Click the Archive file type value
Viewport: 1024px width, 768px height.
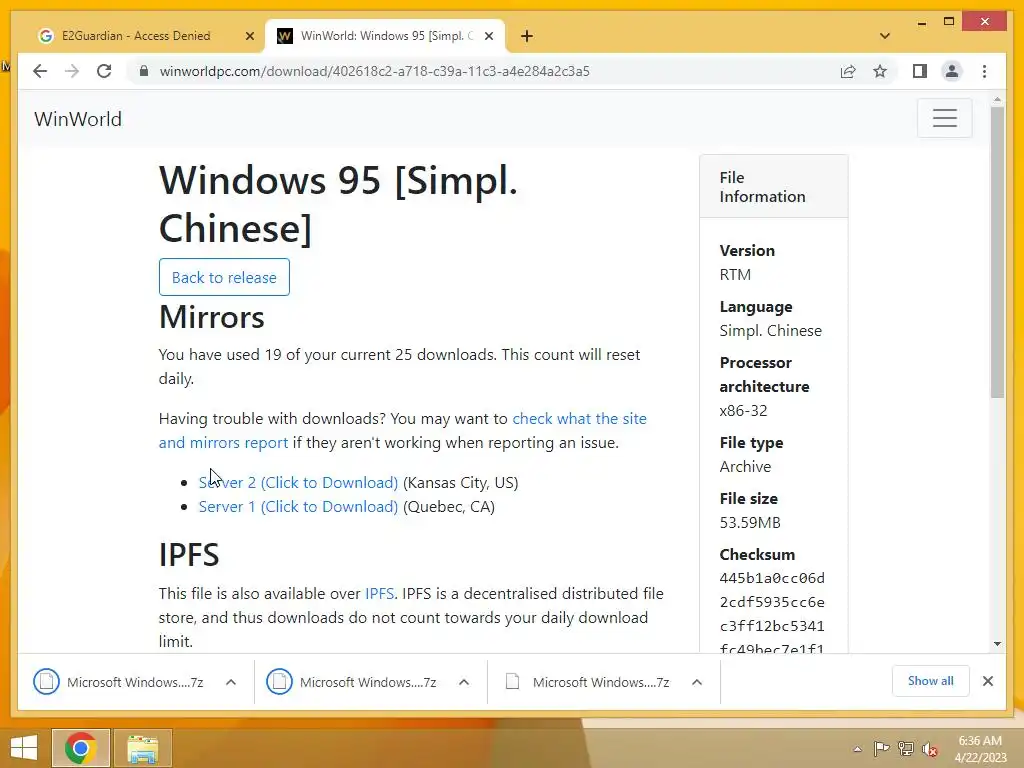pyautogui.click(x=745, y=467)
